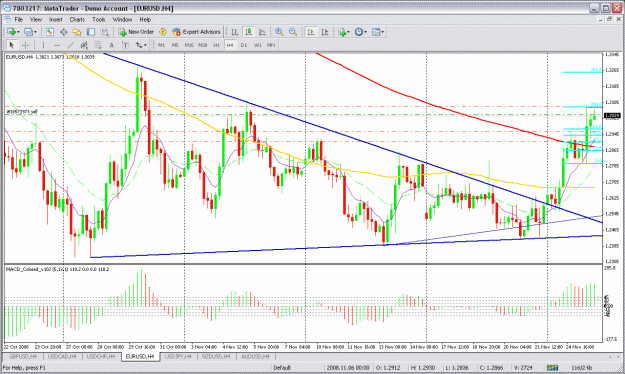Open the arrows objects tool icon
This screenshot has width=625, height=374.
[138, 45]
